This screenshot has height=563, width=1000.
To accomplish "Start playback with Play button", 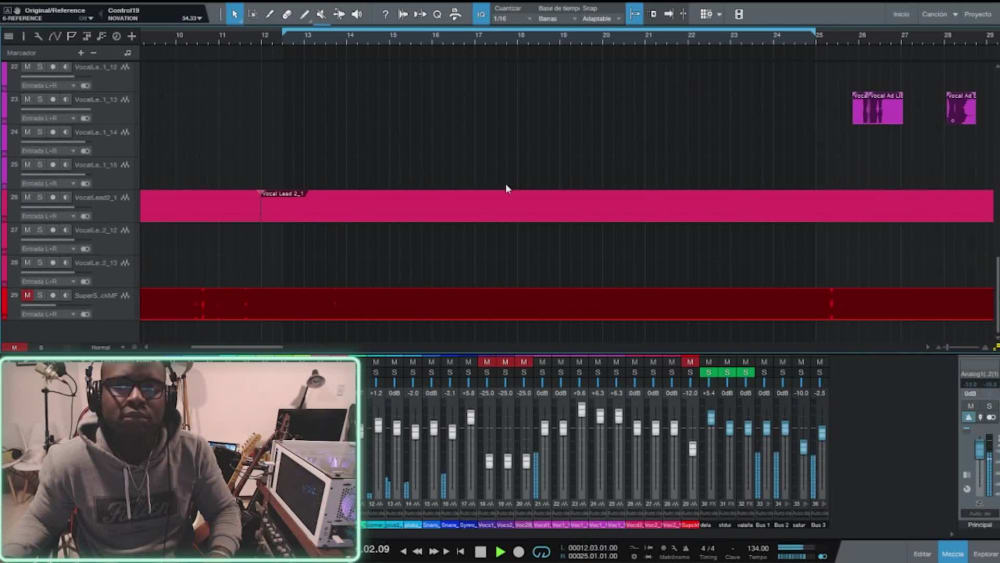I will click(x=500, y=552).
